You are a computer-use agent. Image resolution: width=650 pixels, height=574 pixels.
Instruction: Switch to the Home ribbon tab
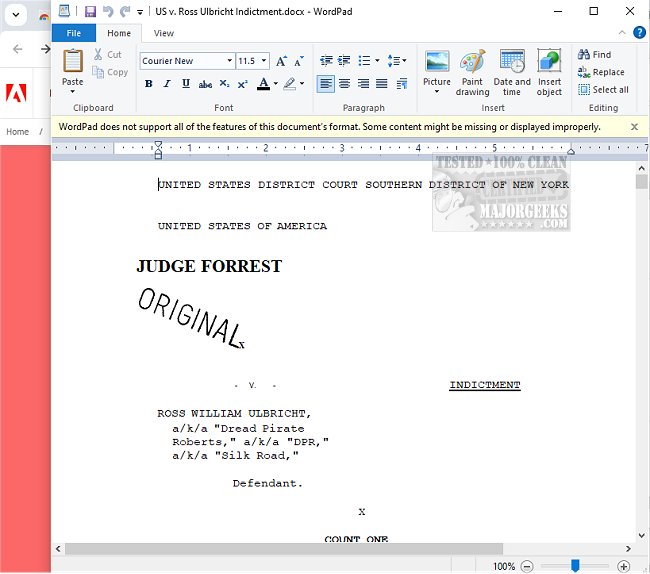coord(119,33)
